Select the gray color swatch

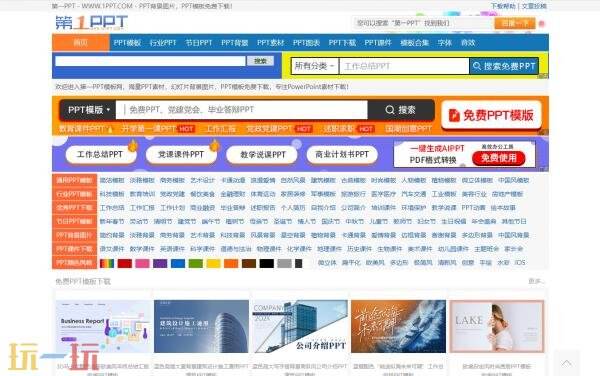coord(284,263)
